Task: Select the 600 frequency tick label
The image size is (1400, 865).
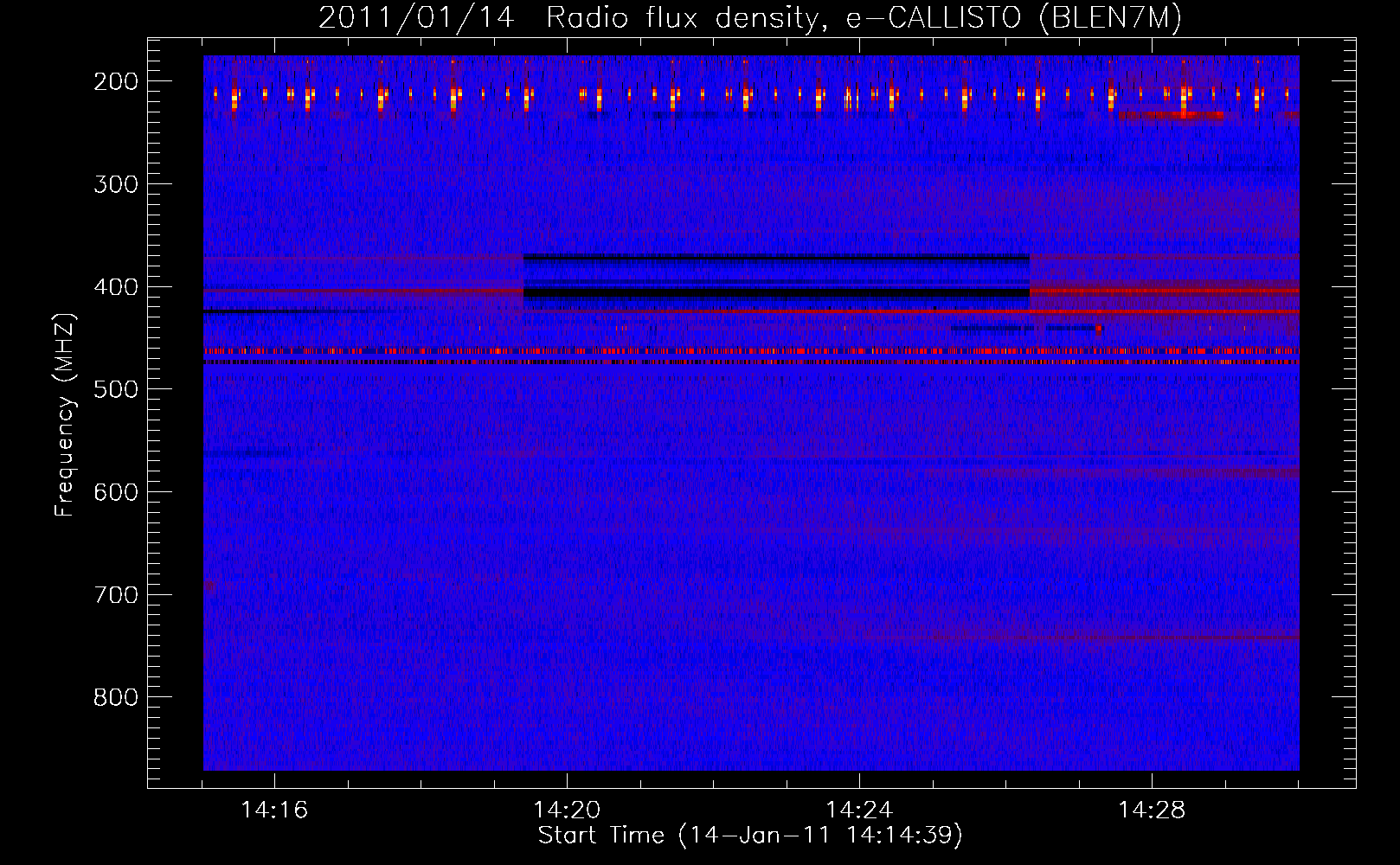Action: [x=116, y=492]
